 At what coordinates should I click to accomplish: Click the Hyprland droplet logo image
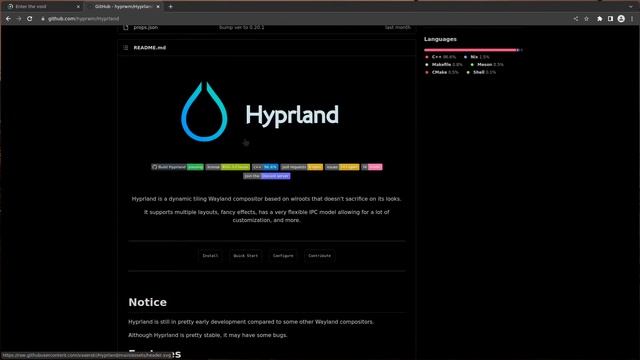(x=204, y=111)
